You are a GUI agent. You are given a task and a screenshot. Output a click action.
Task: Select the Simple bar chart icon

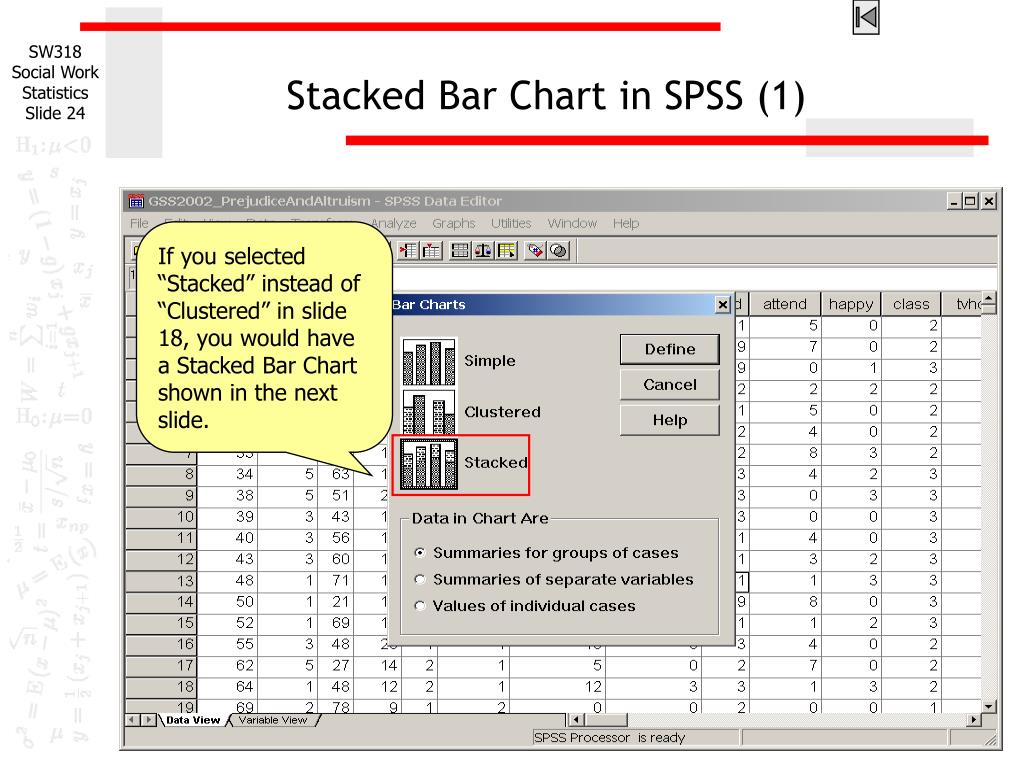tap(428, 361)
